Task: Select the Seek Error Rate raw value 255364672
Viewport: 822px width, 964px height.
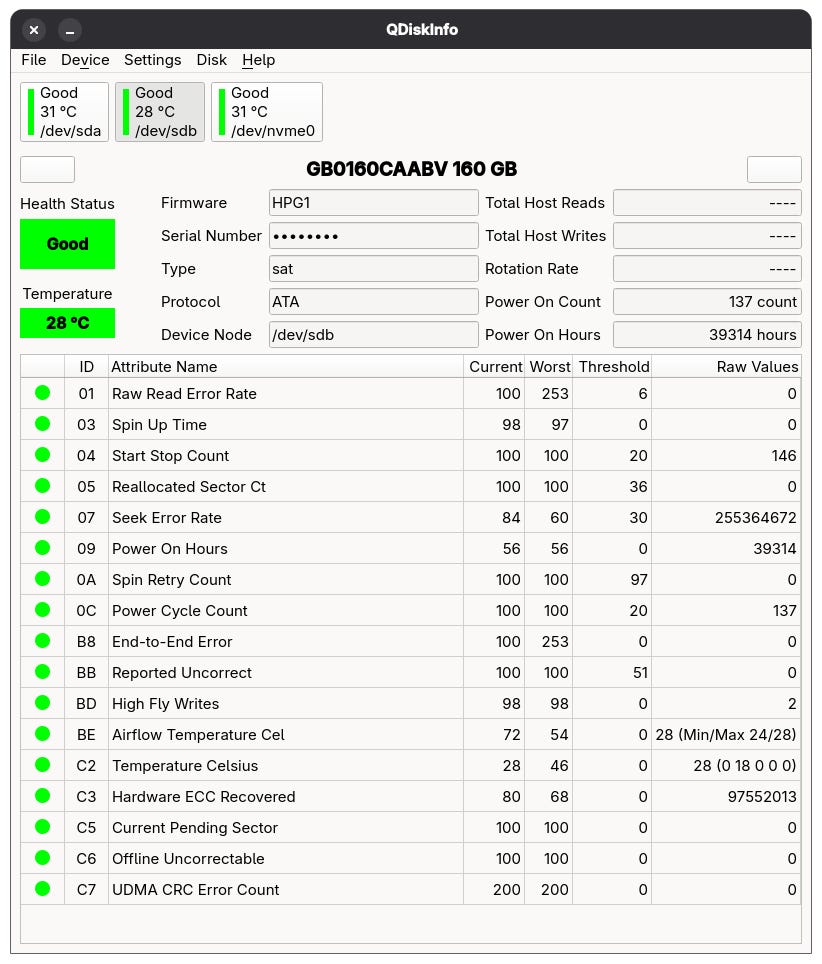Action: click(756, 518)
